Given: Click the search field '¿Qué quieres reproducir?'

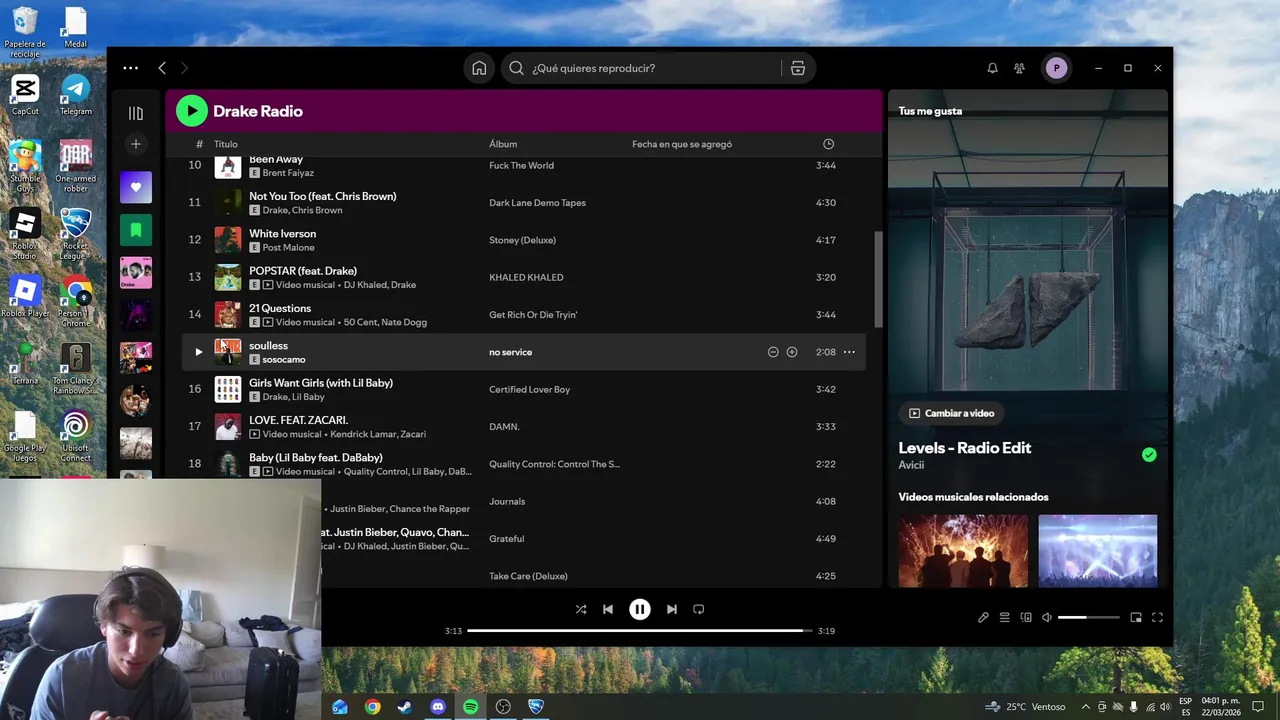Looking at the screenshot, I should [640, 68].
